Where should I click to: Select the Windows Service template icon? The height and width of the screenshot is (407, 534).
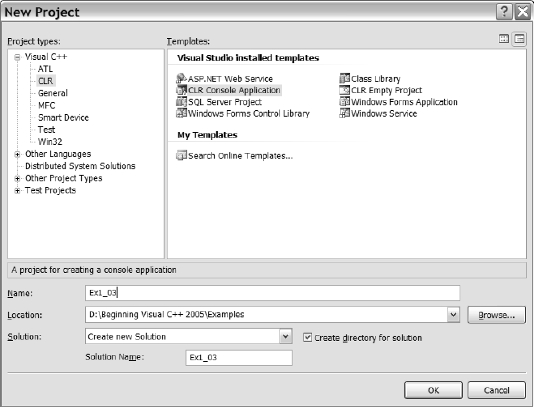pyautogui.click(x=344, y=113)
